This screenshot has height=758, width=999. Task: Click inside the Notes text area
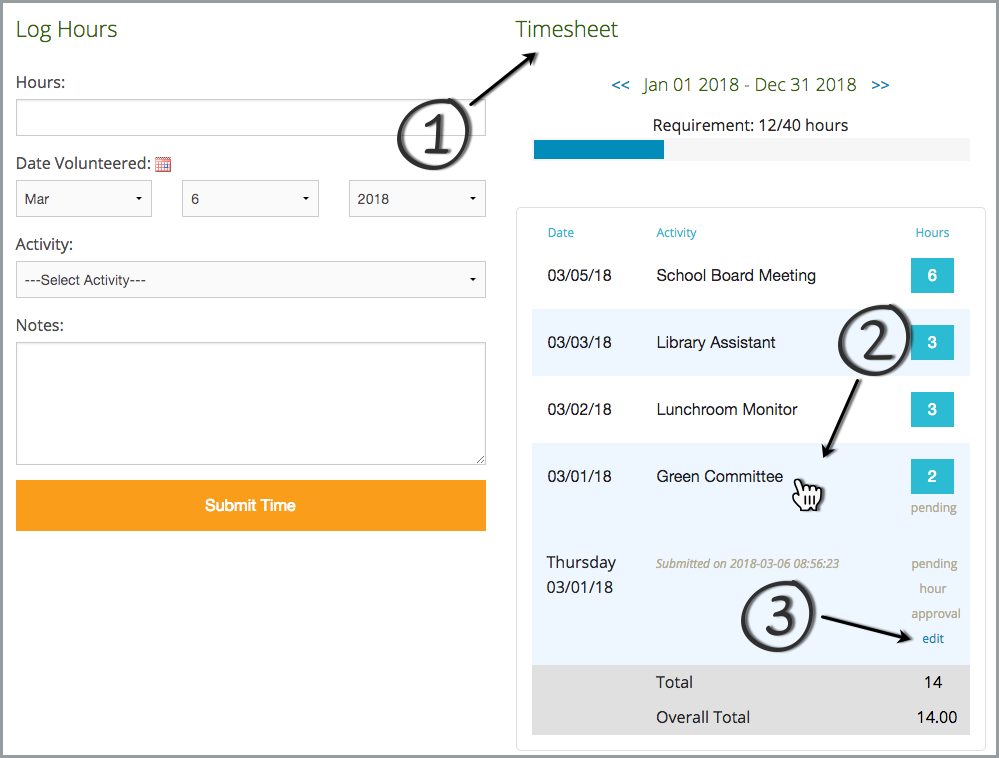pos(250,404)
